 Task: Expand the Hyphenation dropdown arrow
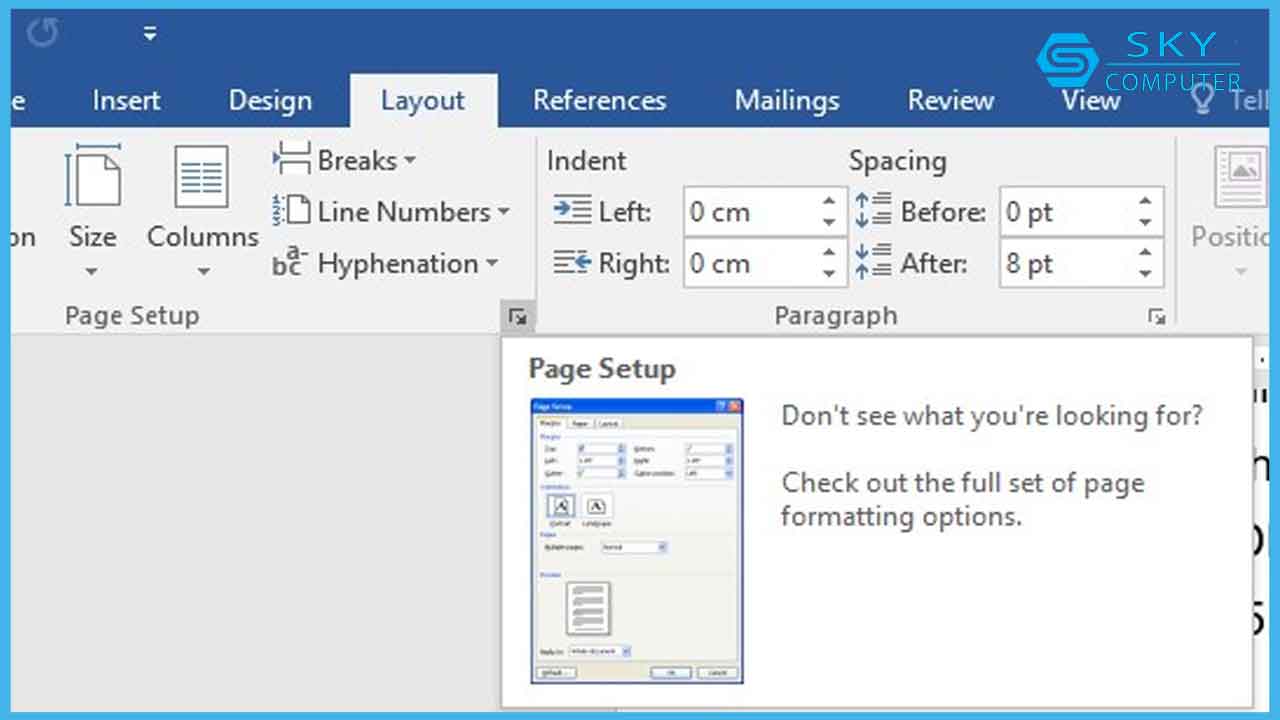(x=491, y=265)
